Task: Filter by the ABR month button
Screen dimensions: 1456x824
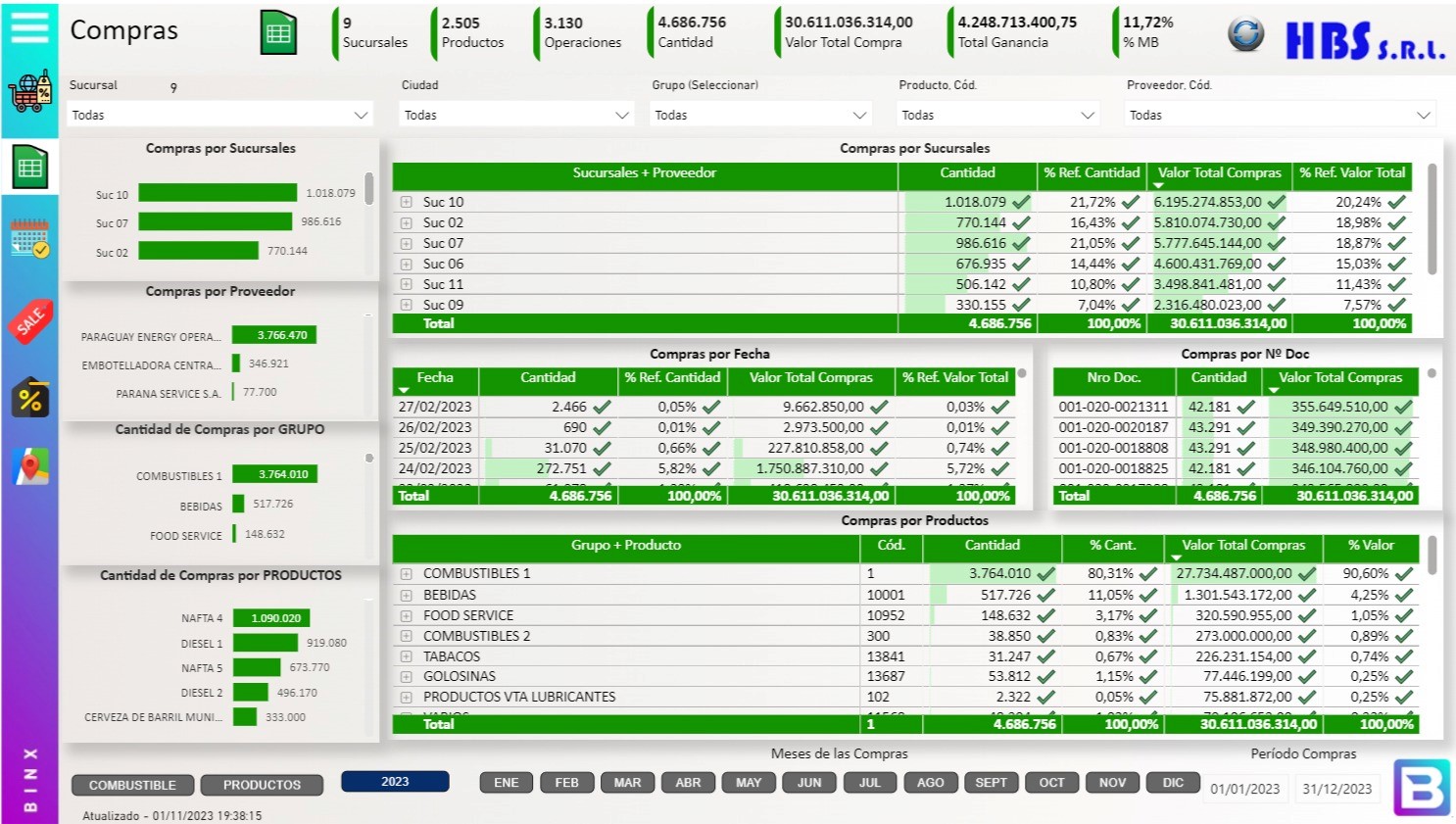Action: pyautogui.click(x=689, y=782)
